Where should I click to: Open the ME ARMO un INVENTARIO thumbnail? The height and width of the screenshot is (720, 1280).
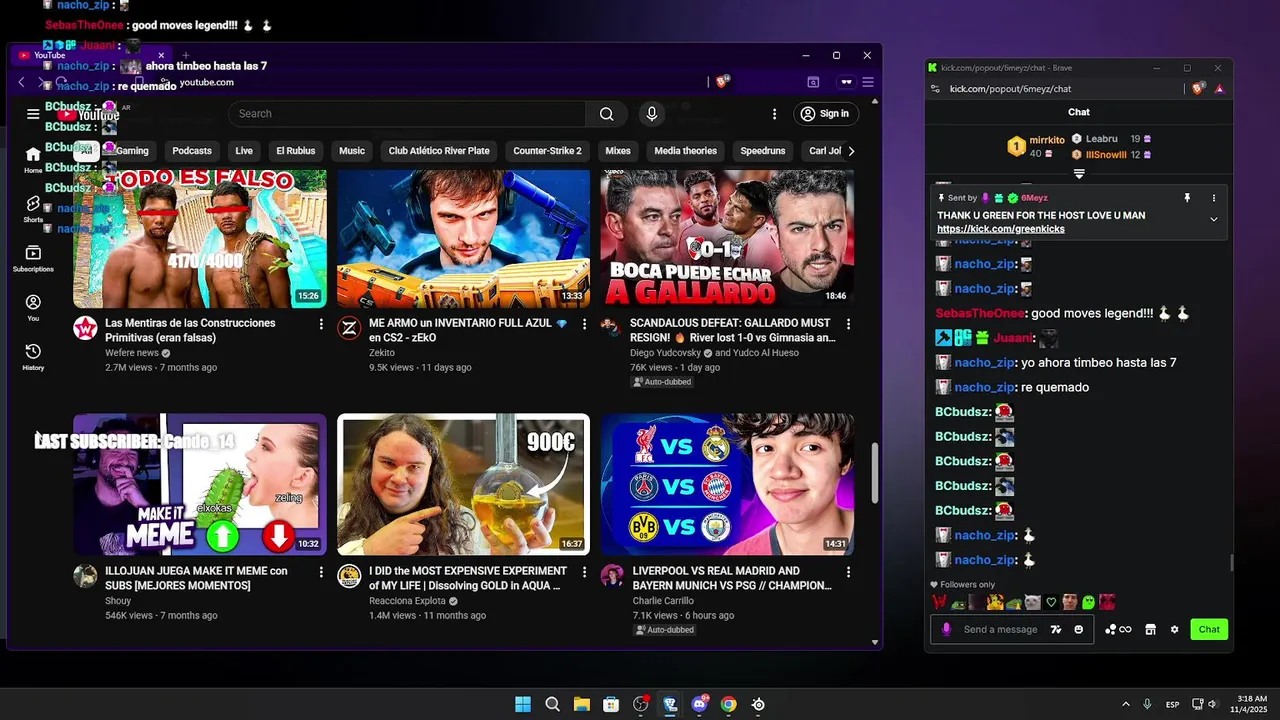pyautogui.click(x=463, y=238)
